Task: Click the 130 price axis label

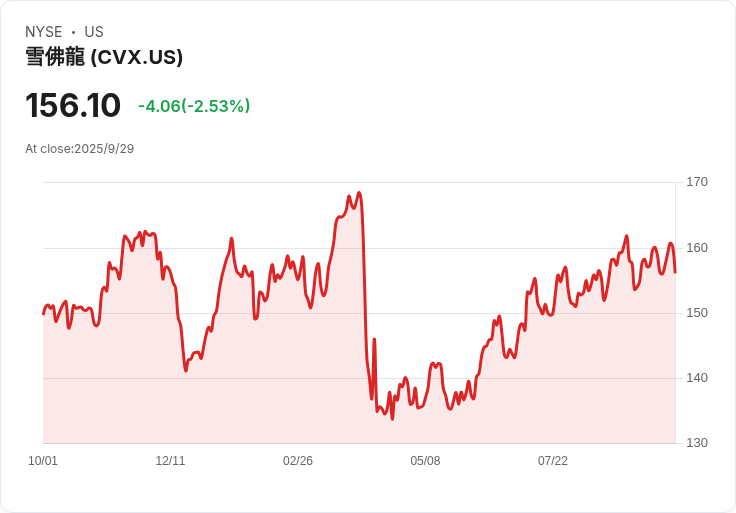Action: 697,443
